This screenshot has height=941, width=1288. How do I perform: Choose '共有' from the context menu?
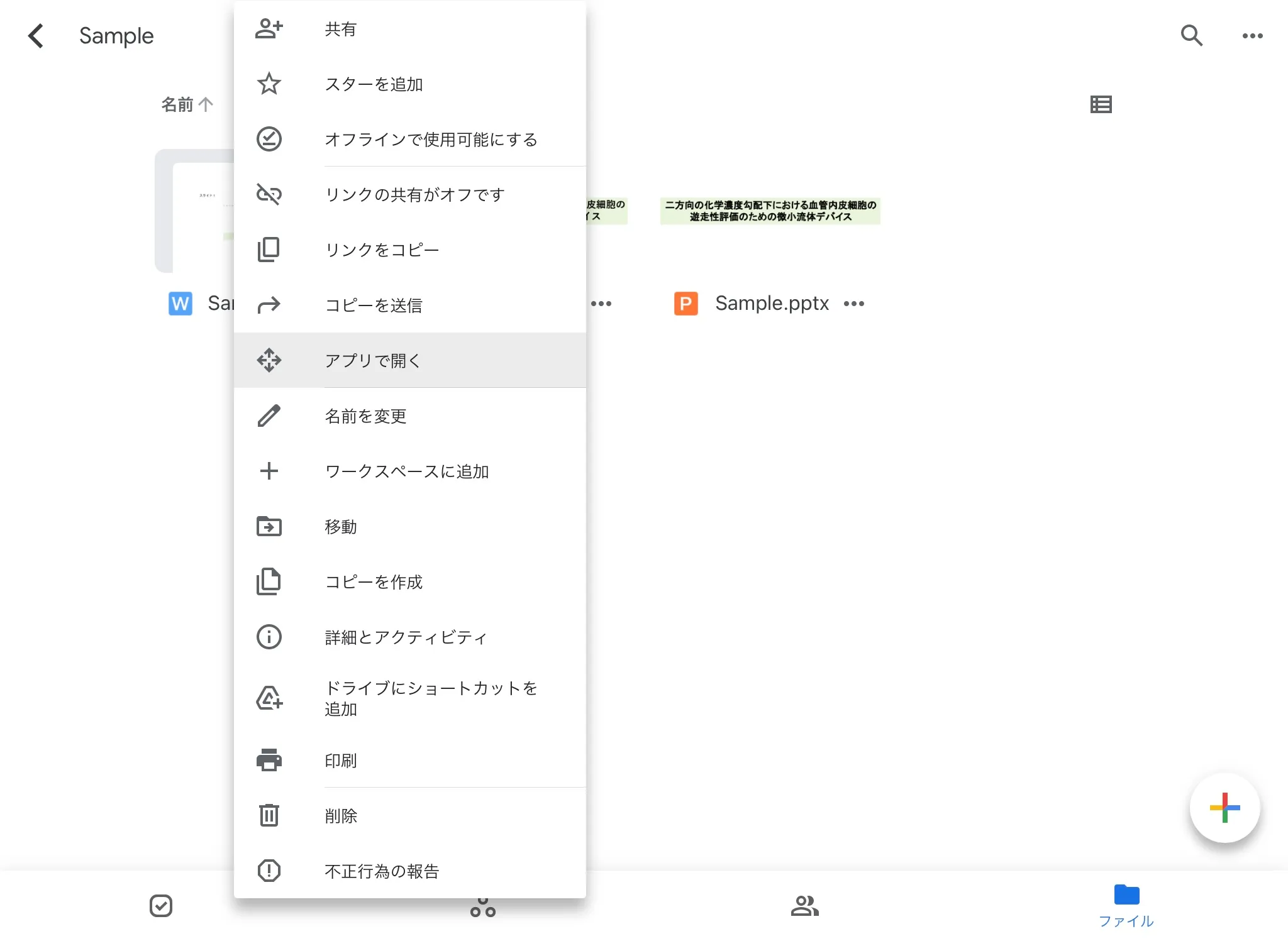point(340,29)
